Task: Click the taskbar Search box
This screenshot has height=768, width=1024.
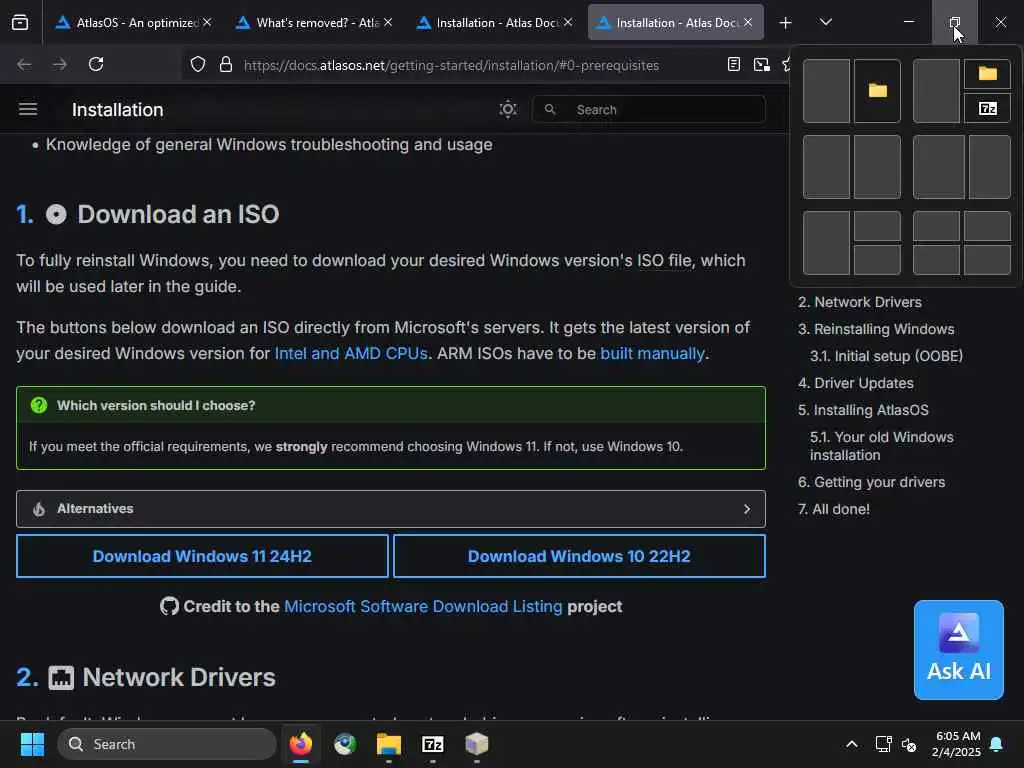Action: coord(167,744)
